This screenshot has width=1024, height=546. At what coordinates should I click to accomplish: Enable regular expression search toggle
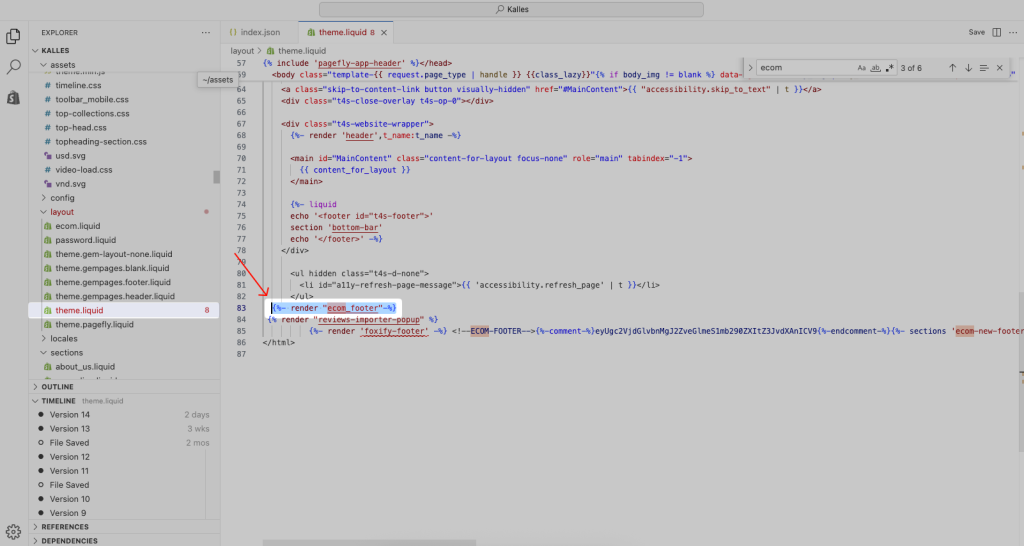click(889, 68)
